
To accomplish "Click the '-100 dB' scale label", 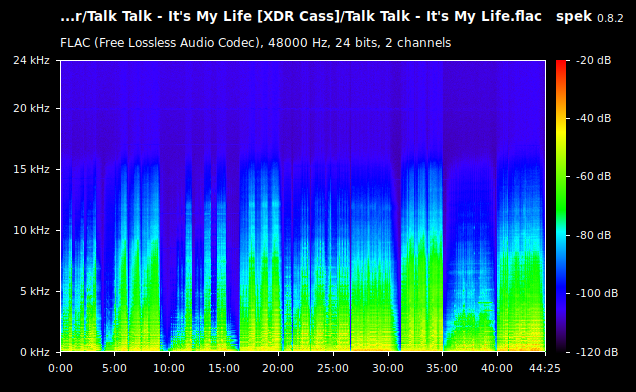I will (x=597, y=293).
